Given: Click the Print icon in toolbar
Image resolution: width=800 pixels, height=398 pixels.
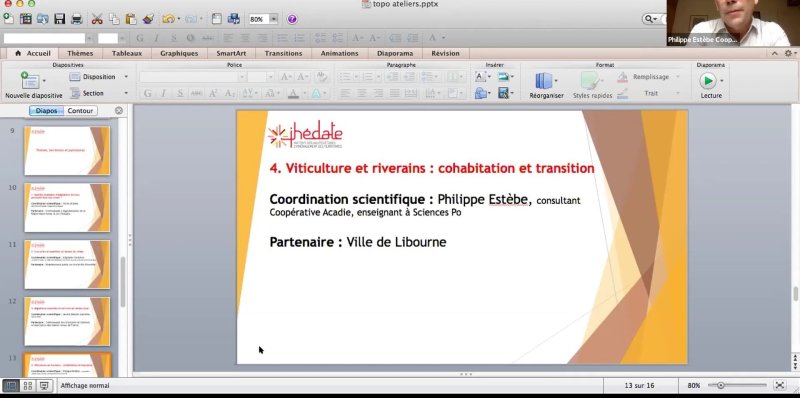Looking at the screenshot, I should point(77,19).
